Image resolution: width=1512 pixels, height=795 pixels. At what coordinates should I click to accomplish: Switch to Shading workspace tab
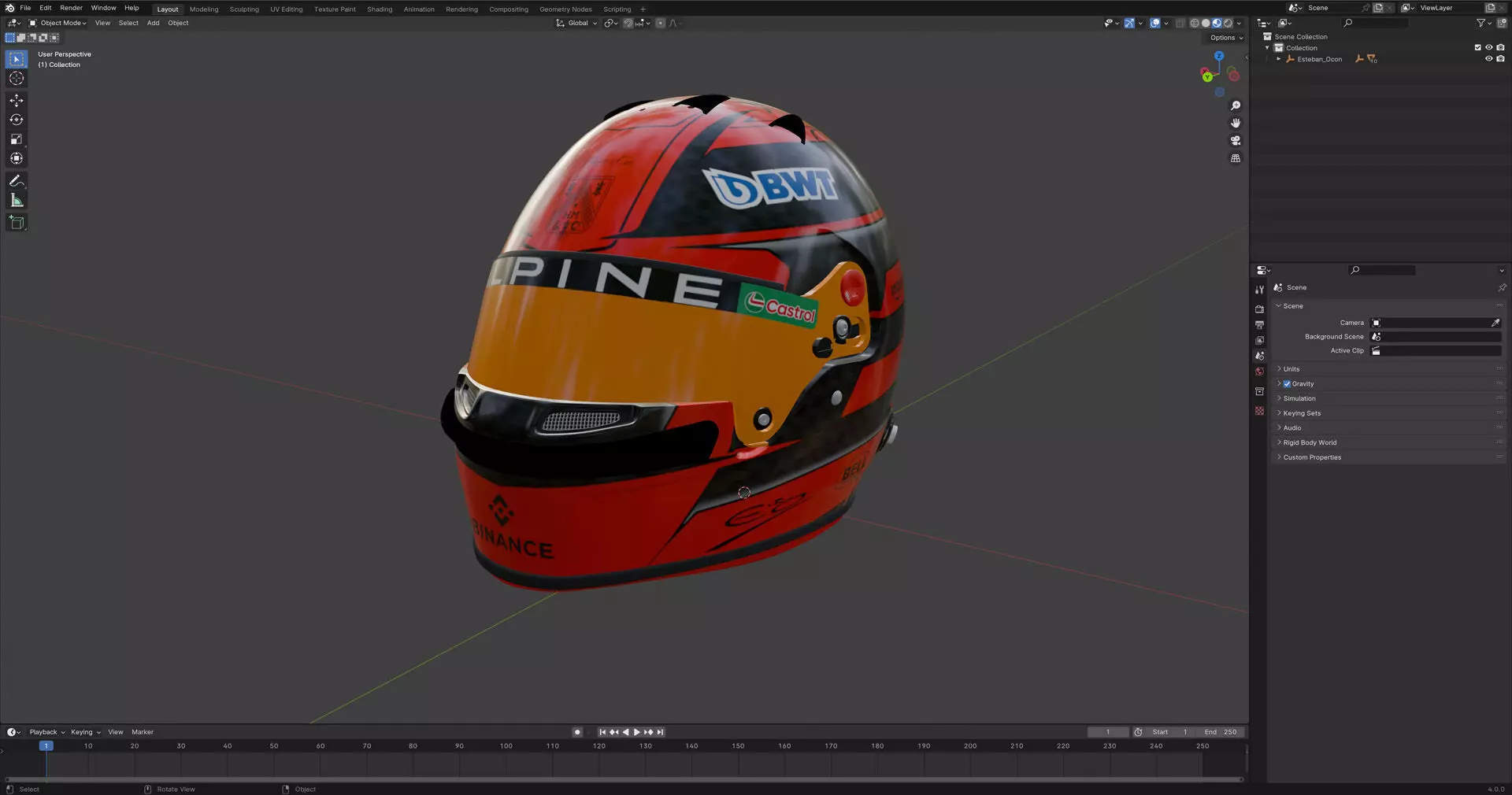point(380,9)
